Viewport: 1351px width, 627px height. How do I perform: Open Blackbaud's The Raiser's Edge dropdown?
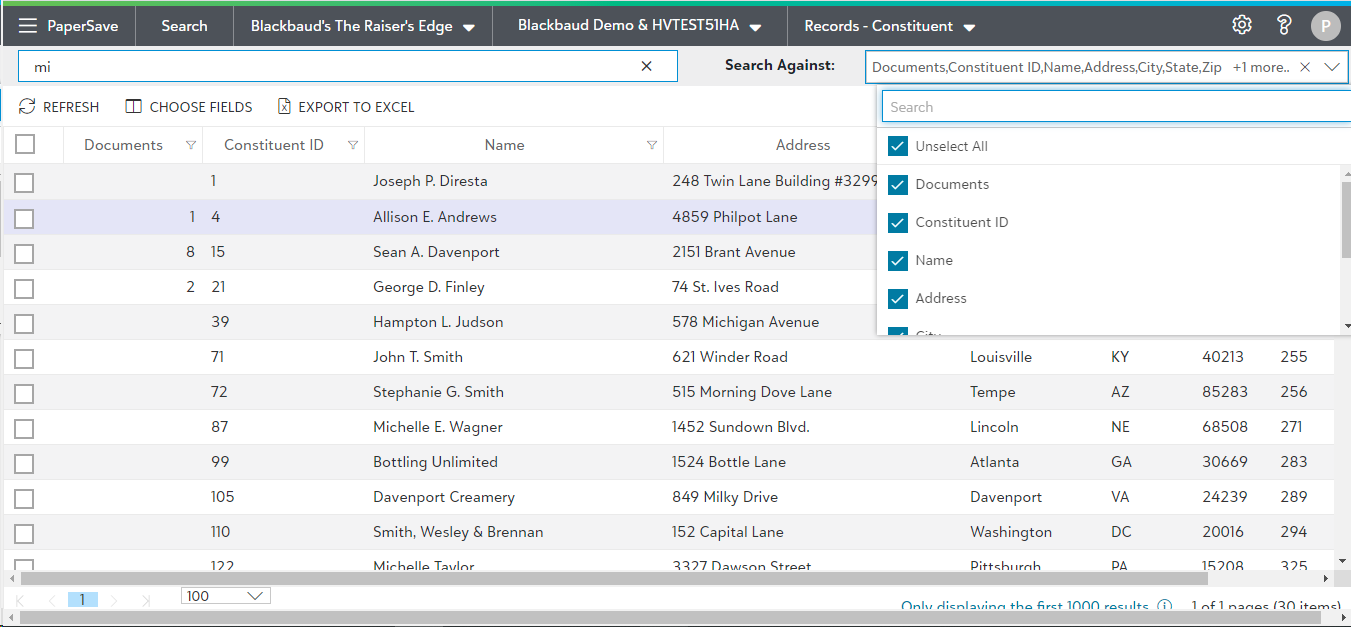[x=362, y=26]
